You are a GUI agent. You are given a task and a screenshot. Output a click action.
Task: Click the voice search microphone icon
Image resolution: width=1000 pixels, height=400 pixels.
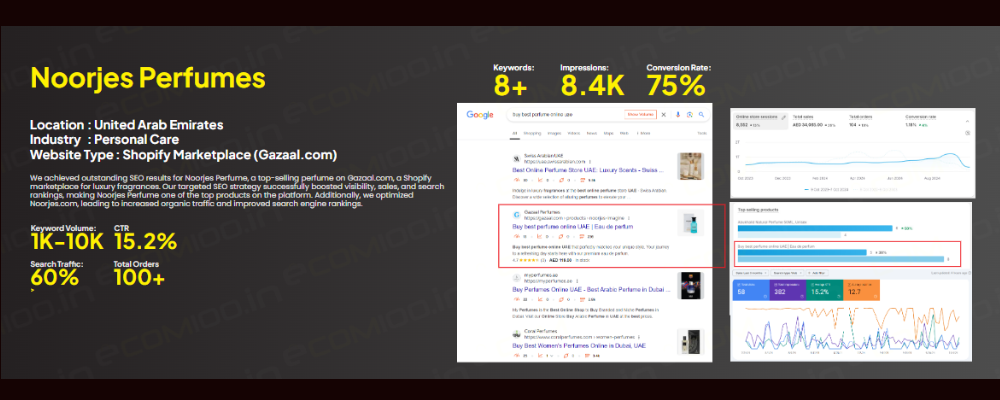(678, 115)
